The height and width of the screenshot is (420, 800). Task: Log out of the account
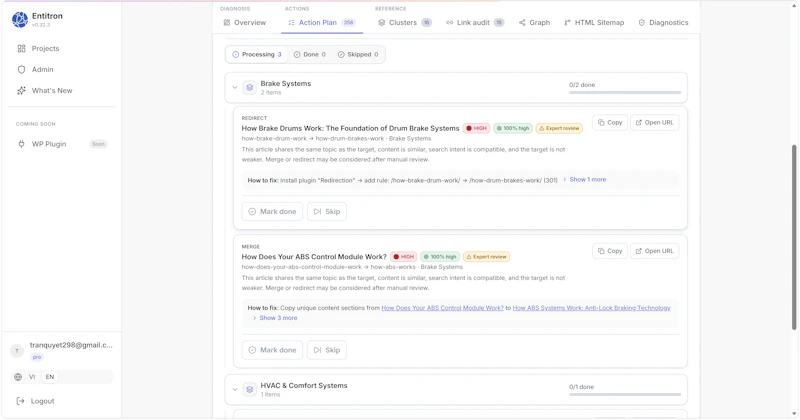click(x=36, y=401)
